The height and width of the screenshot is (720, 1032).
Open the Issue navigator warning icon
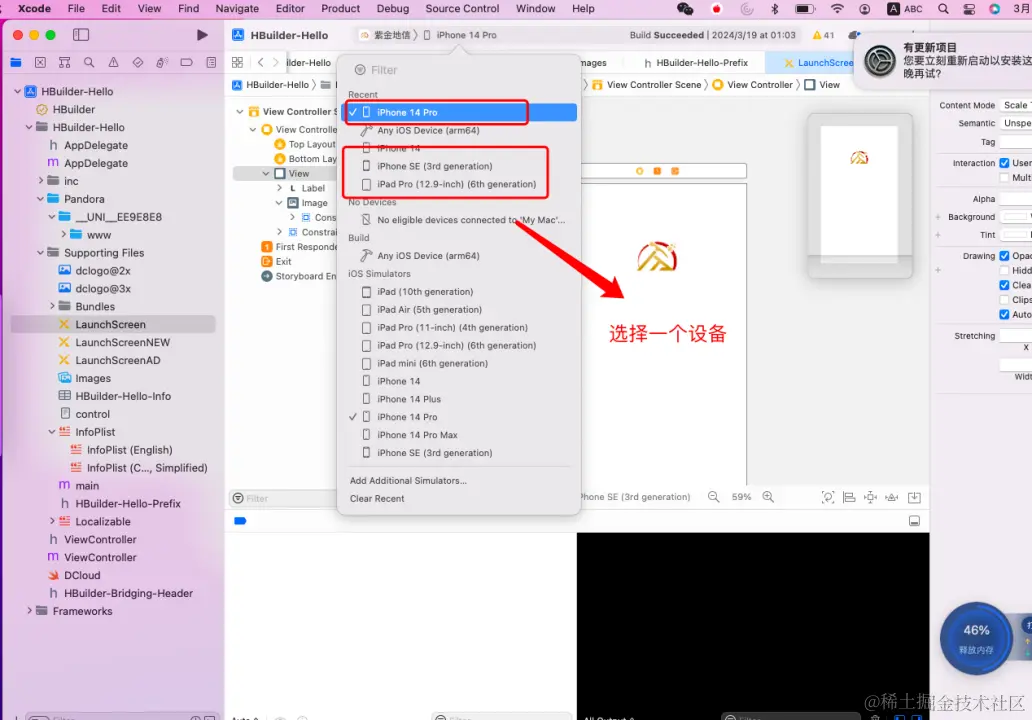[113, 63]
